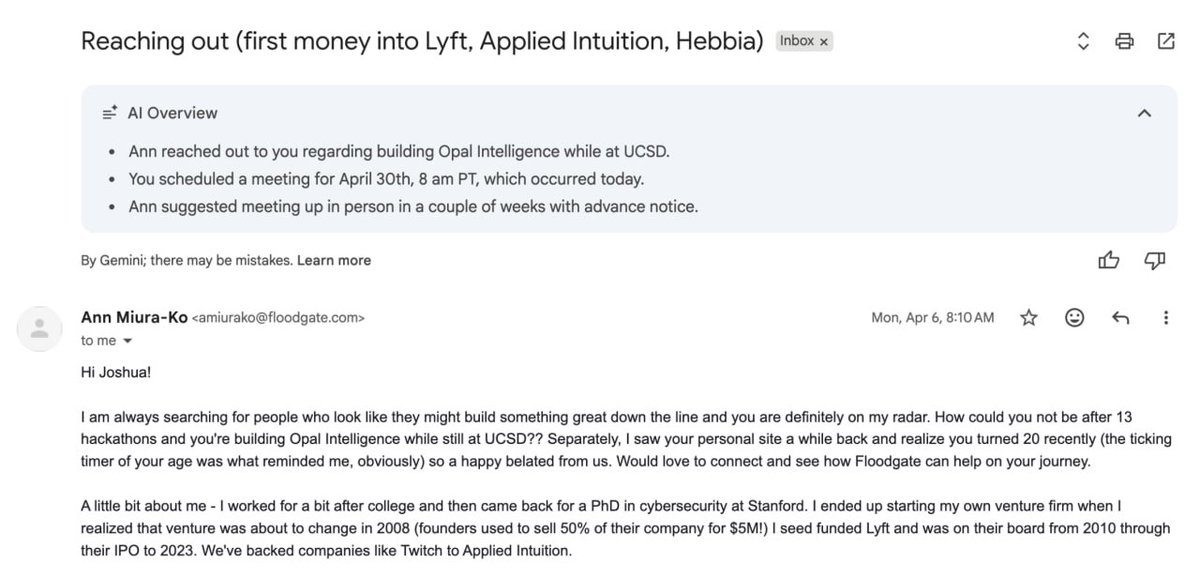This screenshot has width=1200, height=578.
Task: Click Ann Miura-Ko's sender avatar
Action: point(41,328)
